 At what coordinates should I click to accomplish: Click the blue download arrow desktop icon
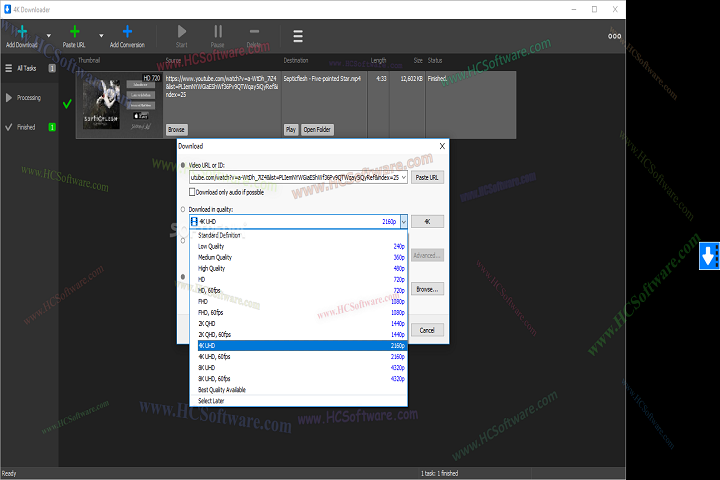point(709,256)
